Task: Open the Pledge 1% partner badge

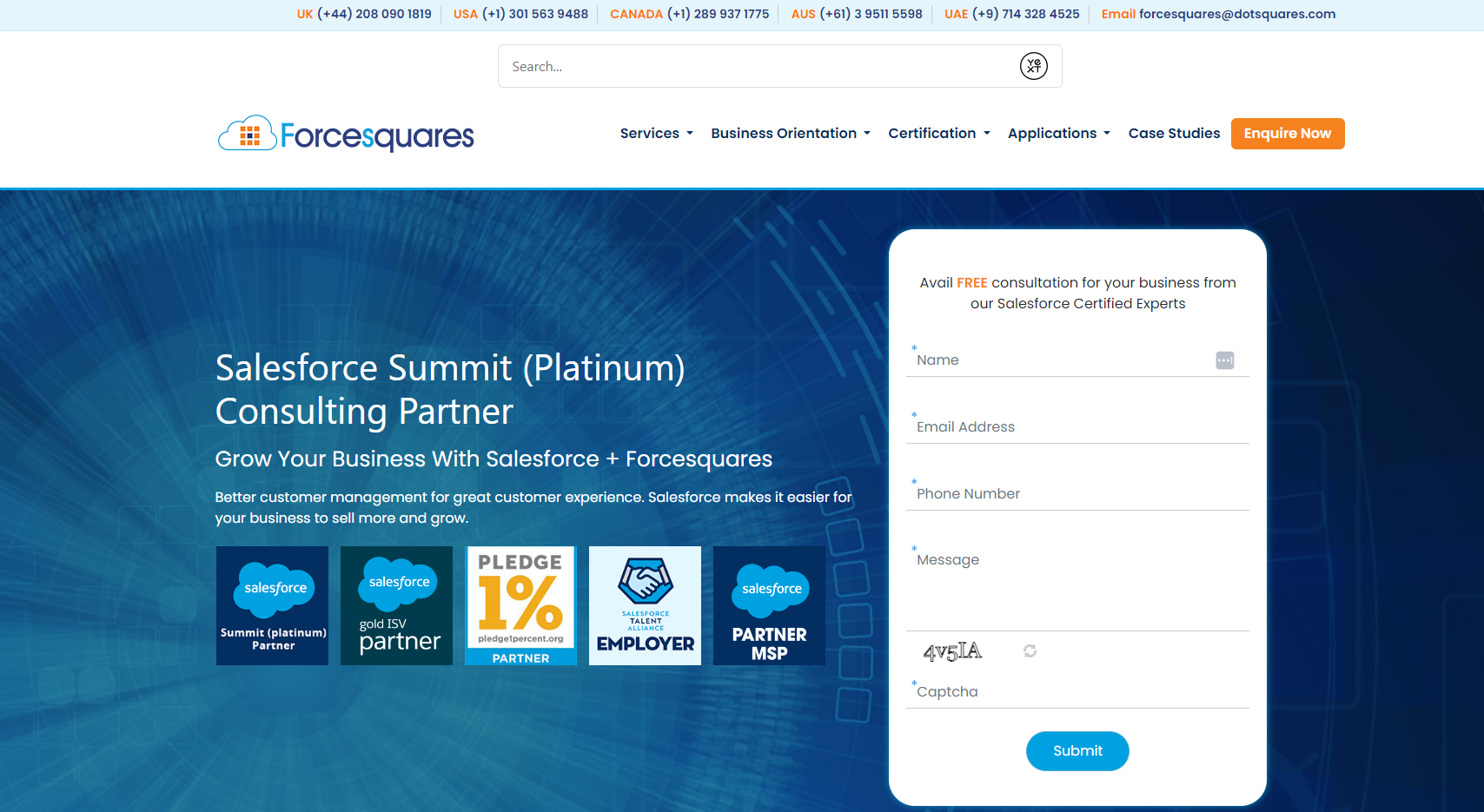Action: pos(520,605)
